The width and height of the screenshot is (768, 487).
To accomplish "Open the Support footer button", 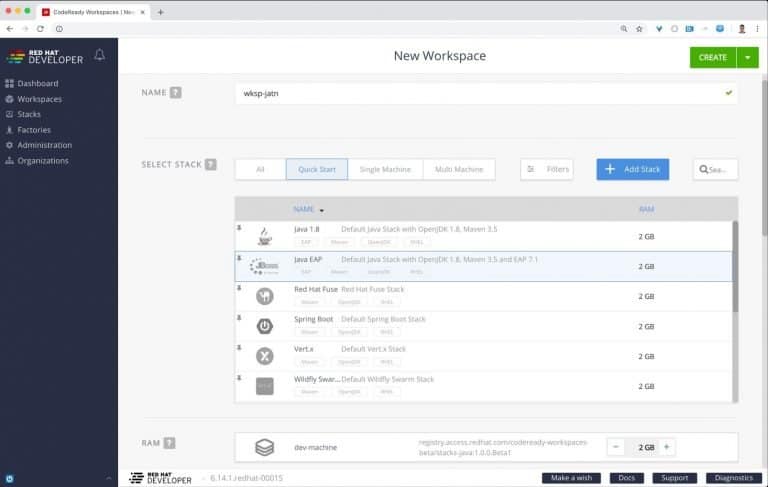I will click(x=674, y=478).
